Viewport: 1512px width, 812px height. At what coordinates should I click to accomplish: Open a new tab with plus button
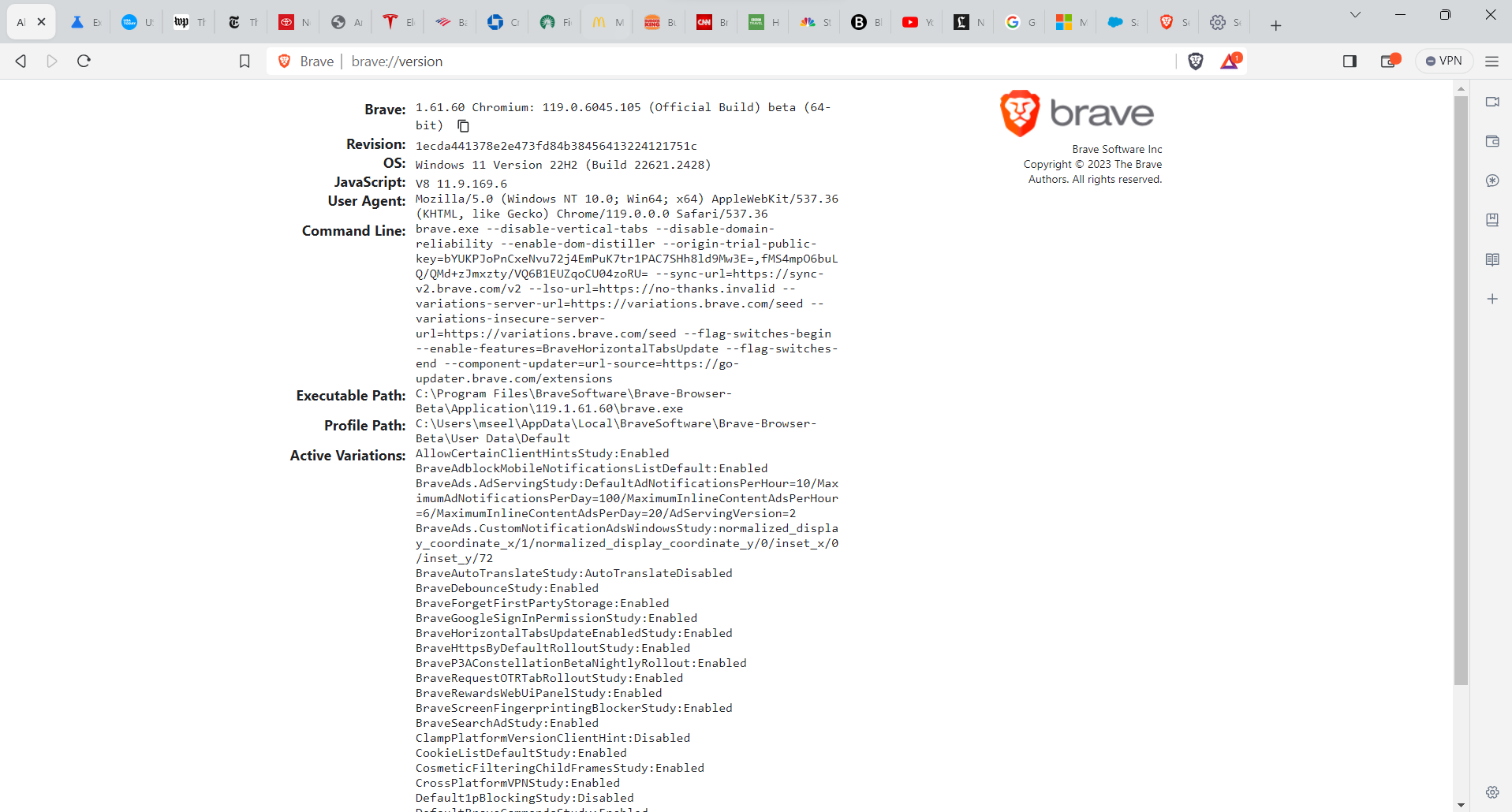point(1275,25)
